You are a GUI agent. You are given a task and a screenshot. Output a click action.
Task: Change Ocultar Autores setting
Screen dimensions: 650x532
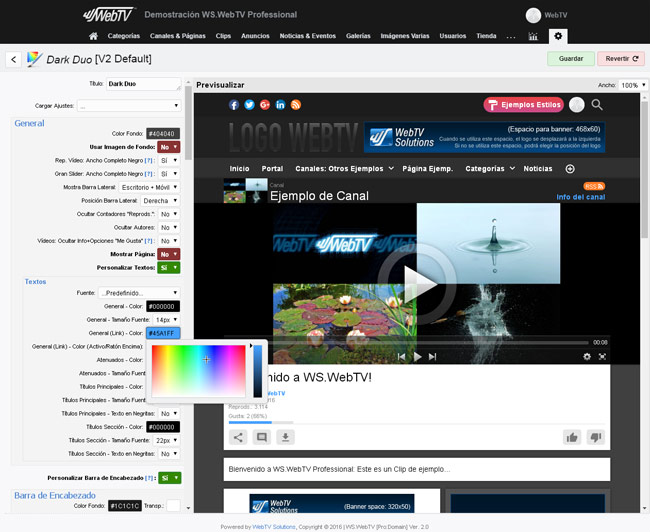pyautogui.click(x=169, y=227)
